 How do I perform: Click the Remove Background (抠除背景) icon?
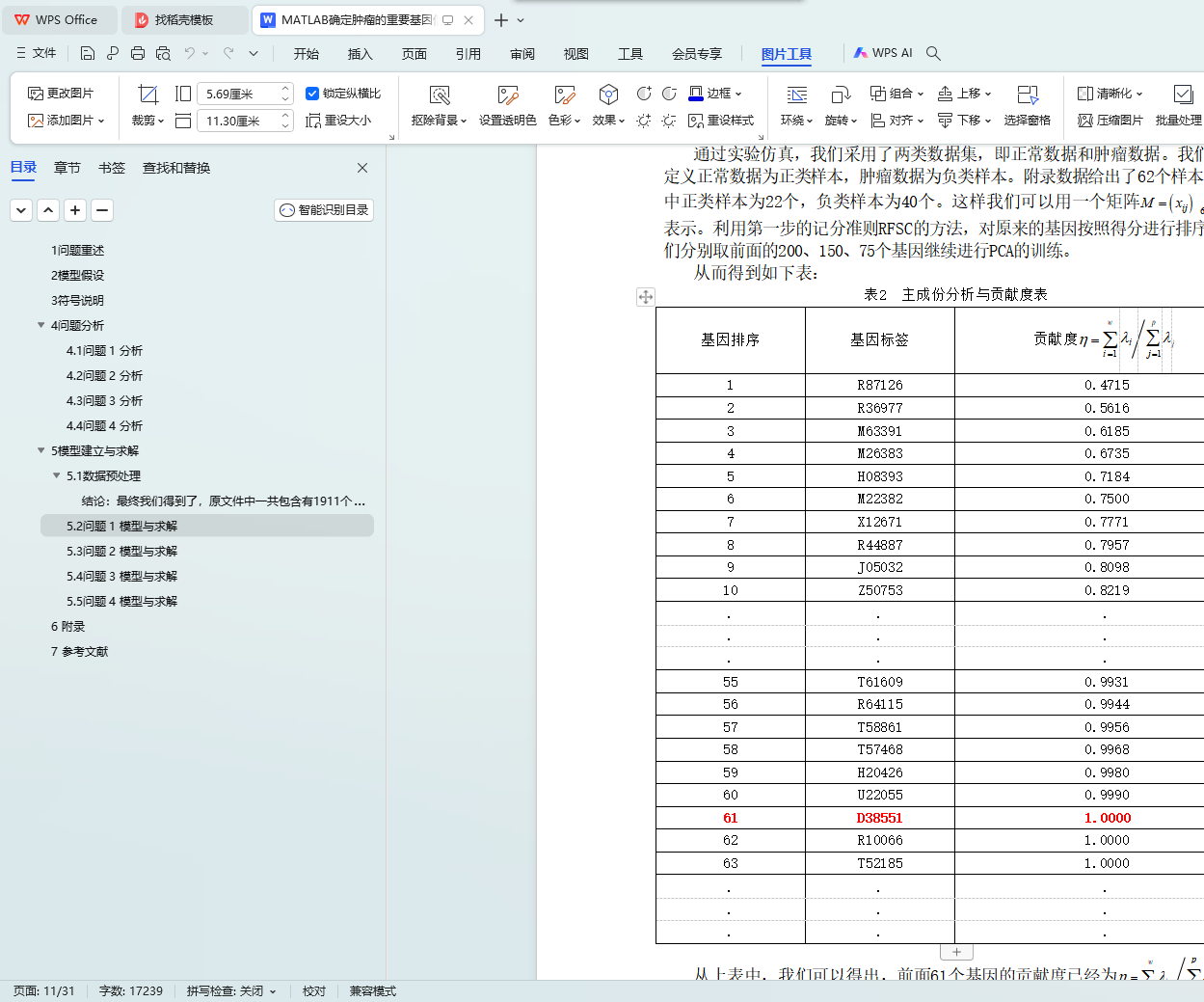click(x=440, y=95)
